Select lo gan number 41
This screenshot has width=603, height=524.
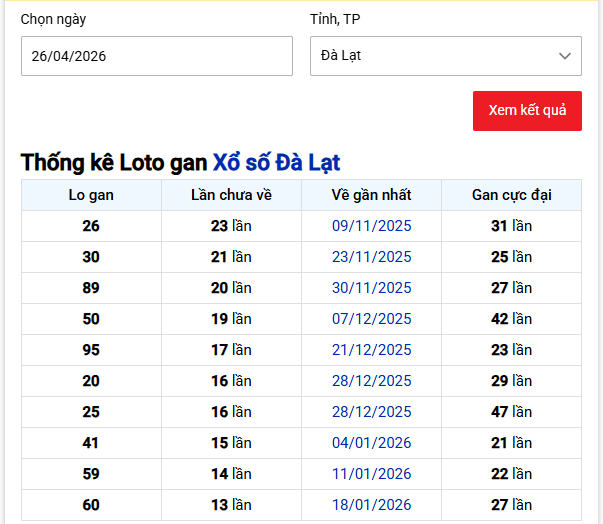pyautogui.click(x=91, y=443)
